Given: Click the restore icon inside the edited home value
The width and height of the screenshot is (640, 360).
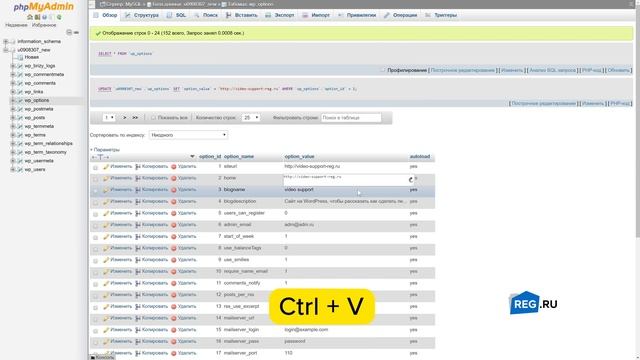Looking at the screenshot, I should point(411,180).
